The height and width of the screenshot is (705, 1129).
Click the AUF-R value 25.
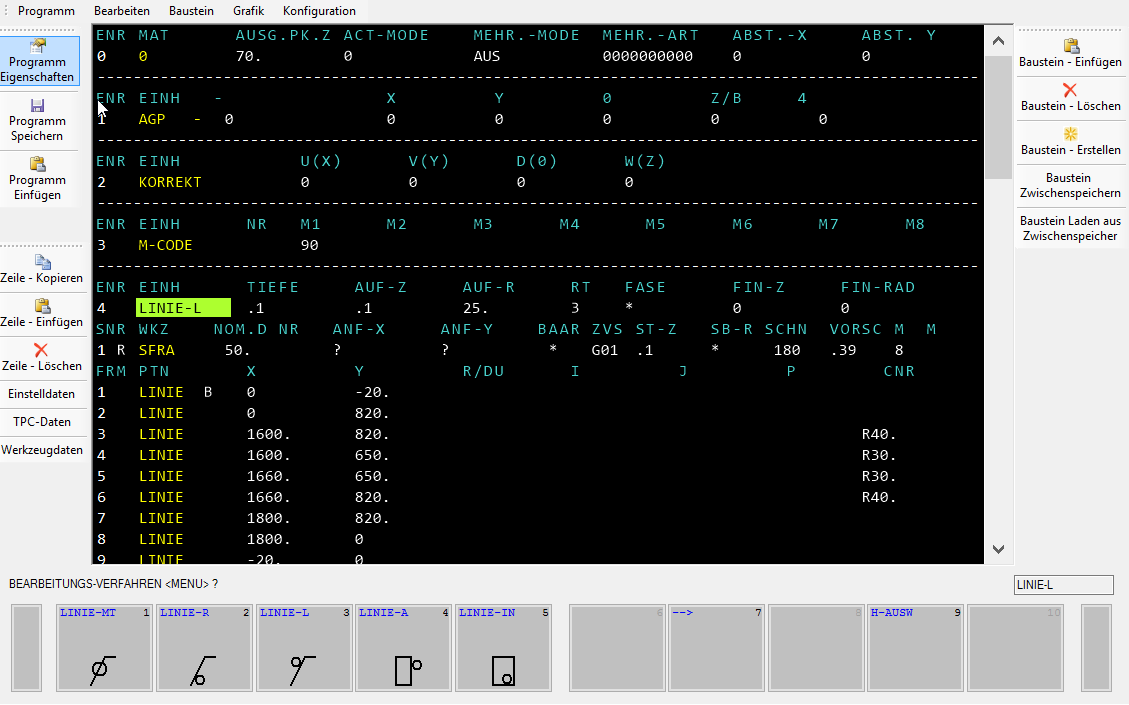click(x=475, y=308)
